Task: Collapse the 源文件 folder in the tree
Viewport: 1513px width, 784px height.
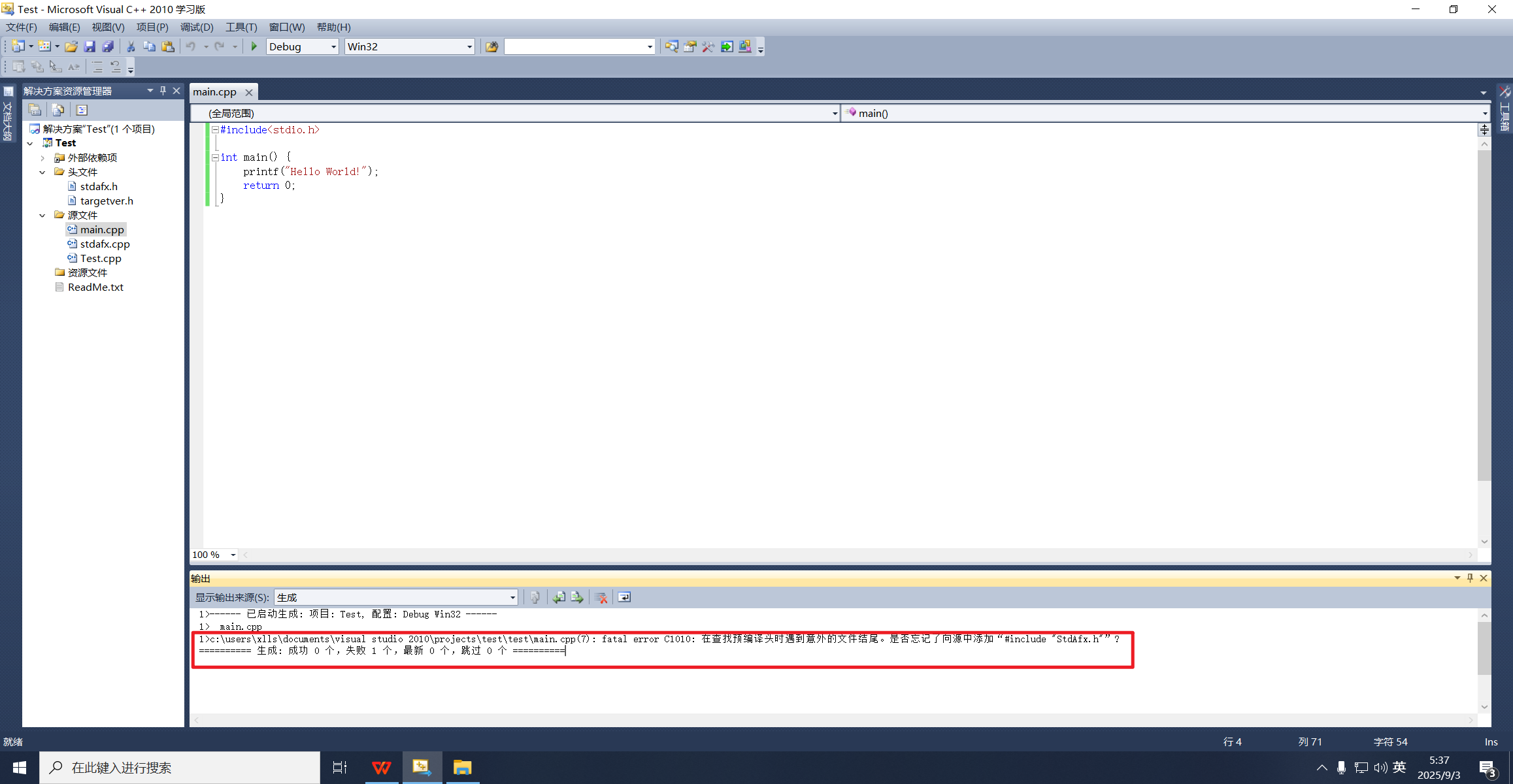Action: [42, 215]
